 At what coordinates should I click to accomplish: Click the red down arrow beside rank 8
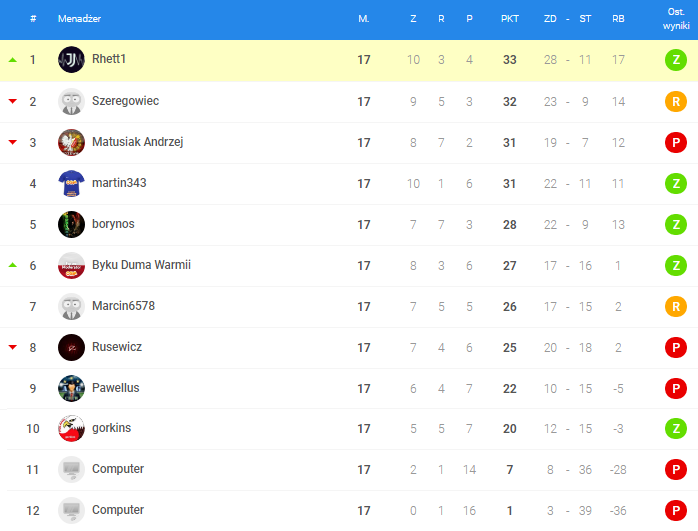pyautogui.click(x=13, y=347)
